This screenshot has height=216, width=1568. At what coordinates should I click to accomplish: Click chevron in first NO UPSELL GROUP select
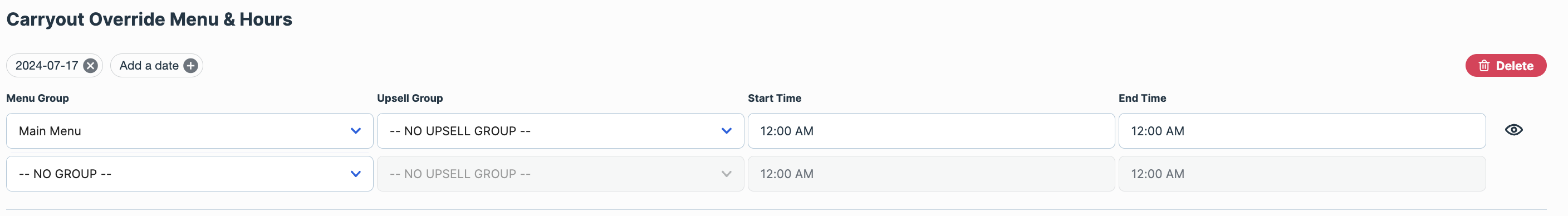(x=726, y=131)
